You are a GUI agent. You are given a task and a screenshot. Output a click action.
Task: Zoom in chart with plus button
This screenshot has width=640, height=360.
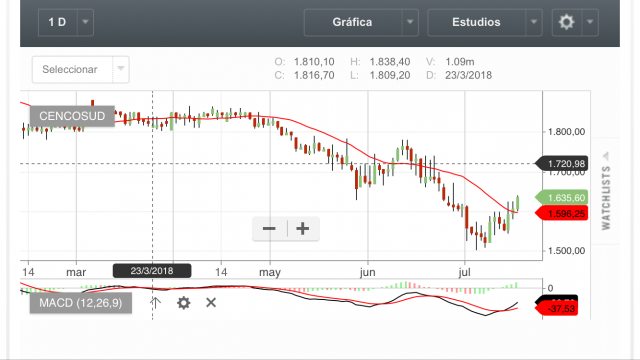point(303,229)
